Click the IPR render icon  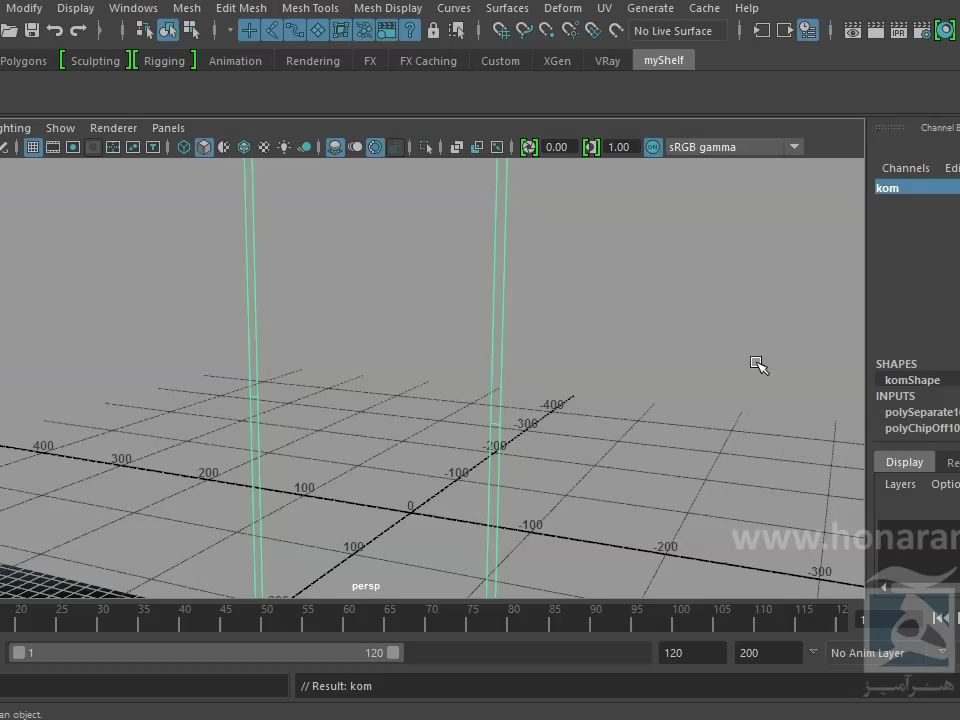(x=898, y=31)
